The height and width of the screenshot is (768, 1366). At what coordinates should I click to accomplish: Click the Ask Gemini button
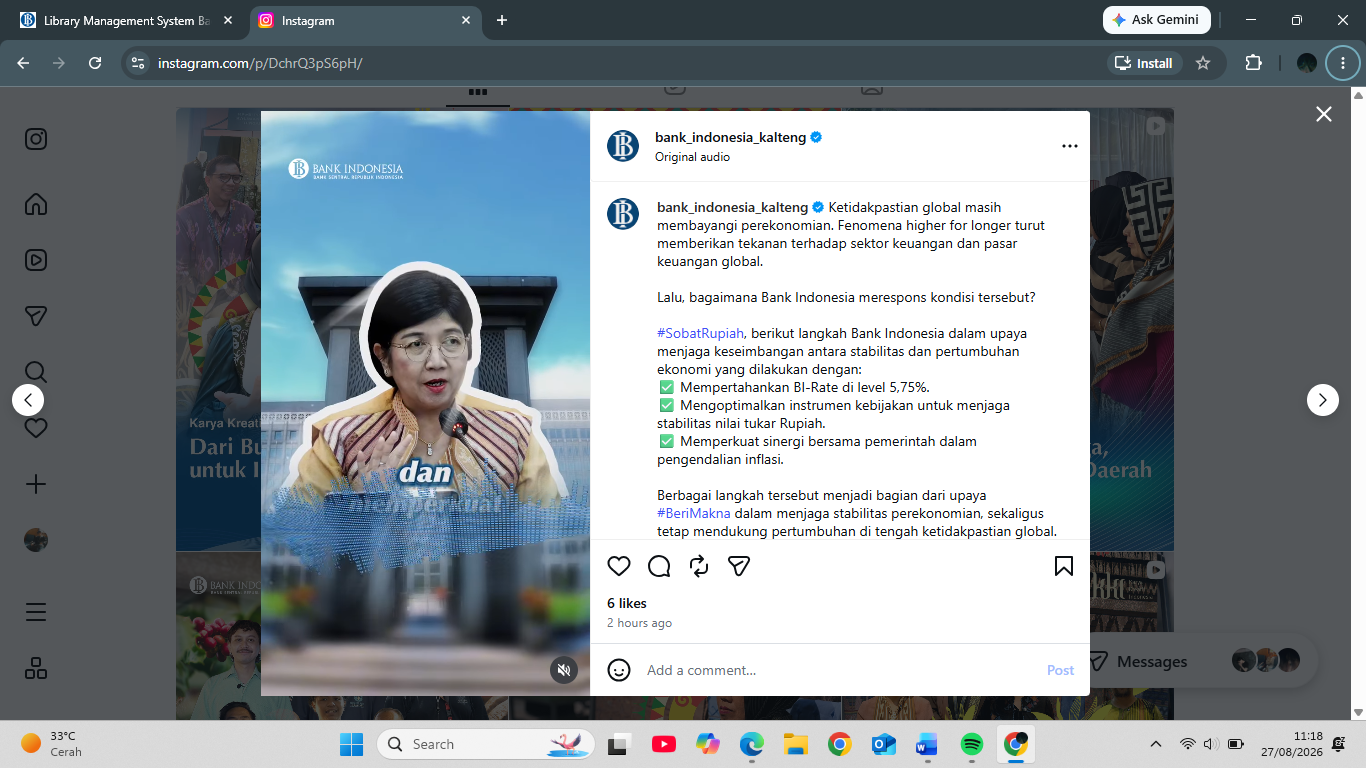click(x=1157, y=20)
